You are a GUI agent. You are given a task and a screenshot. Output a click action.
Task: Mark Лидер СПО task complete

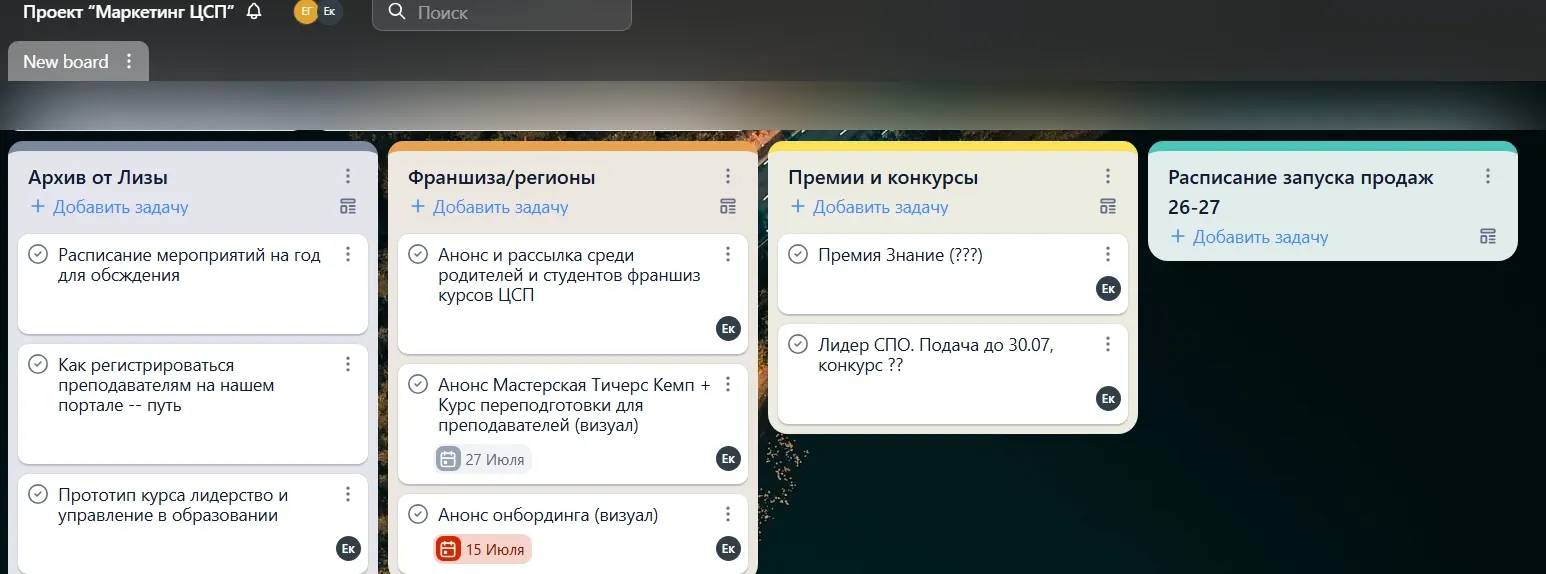coord(798,344)
